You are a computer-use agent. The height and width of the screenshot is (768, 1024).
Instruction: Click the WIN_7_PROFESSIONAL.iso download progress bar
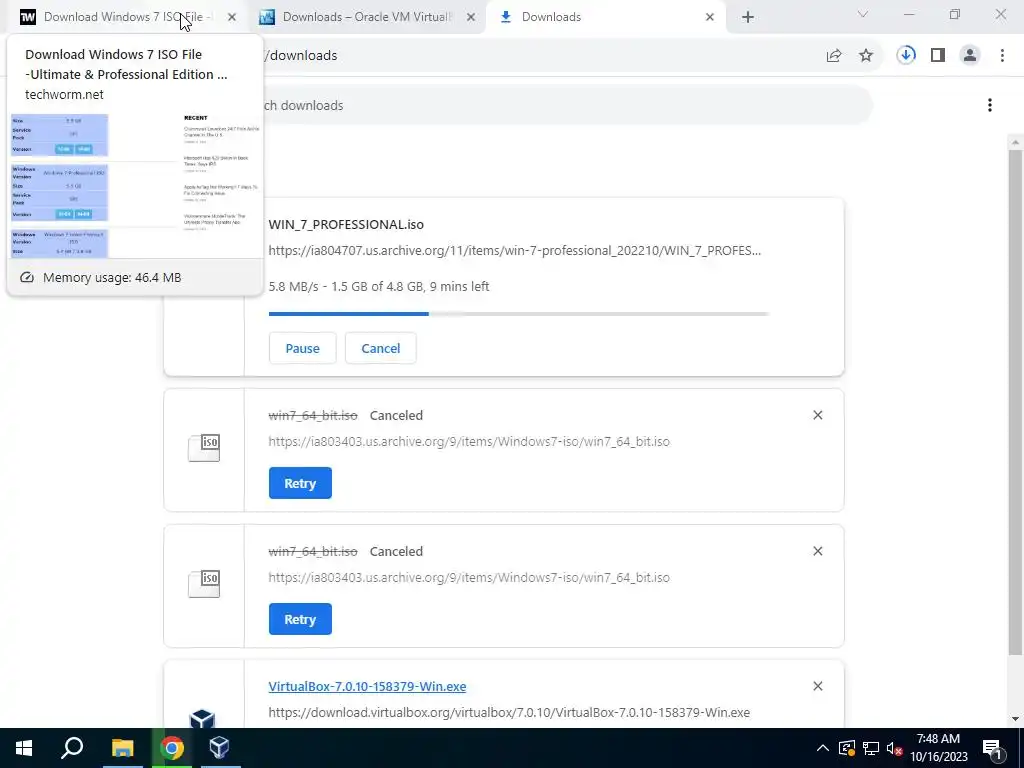pos(519,314)
